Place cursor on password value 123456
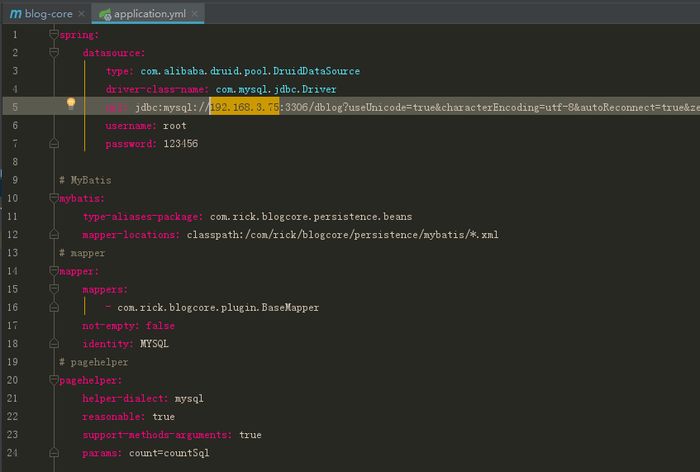Viewport: 700px width, 472px height. [x=180, y=144]
